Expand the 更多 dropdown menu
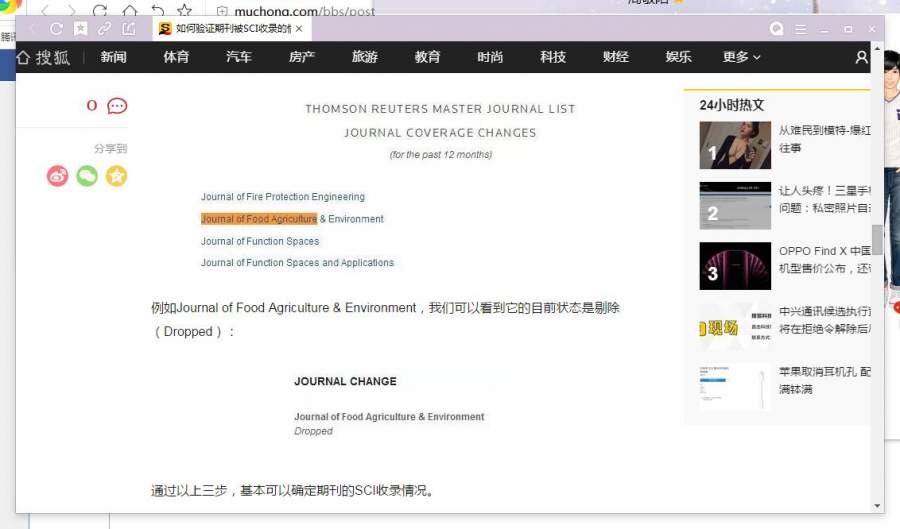 pyautogui.click(x=742, y=57)
